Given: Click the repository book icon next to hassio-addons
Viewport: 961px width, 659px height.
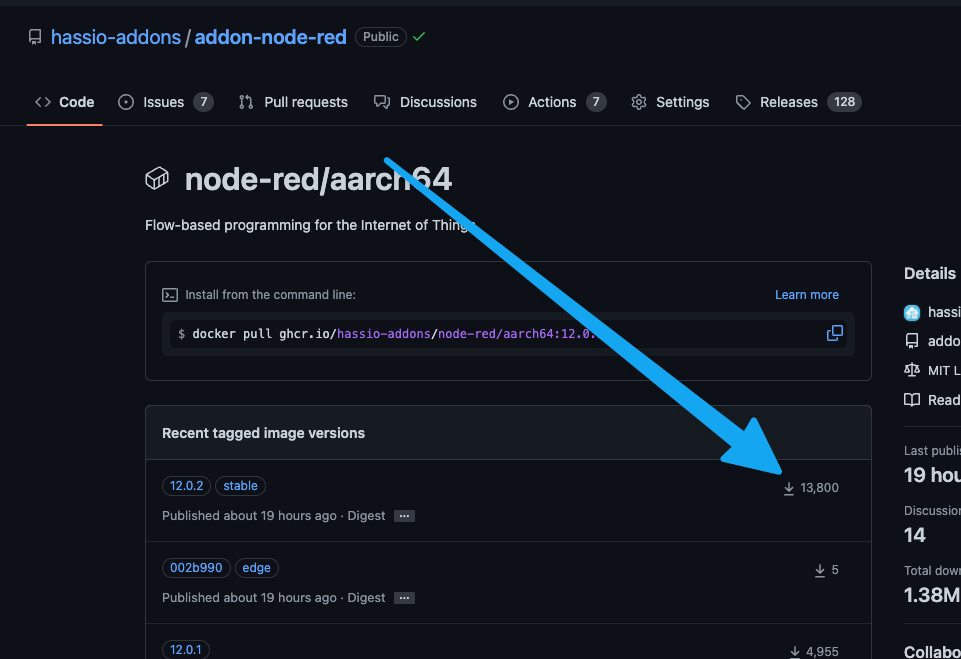Looking at the screenshot, I should tap(35, 36).
